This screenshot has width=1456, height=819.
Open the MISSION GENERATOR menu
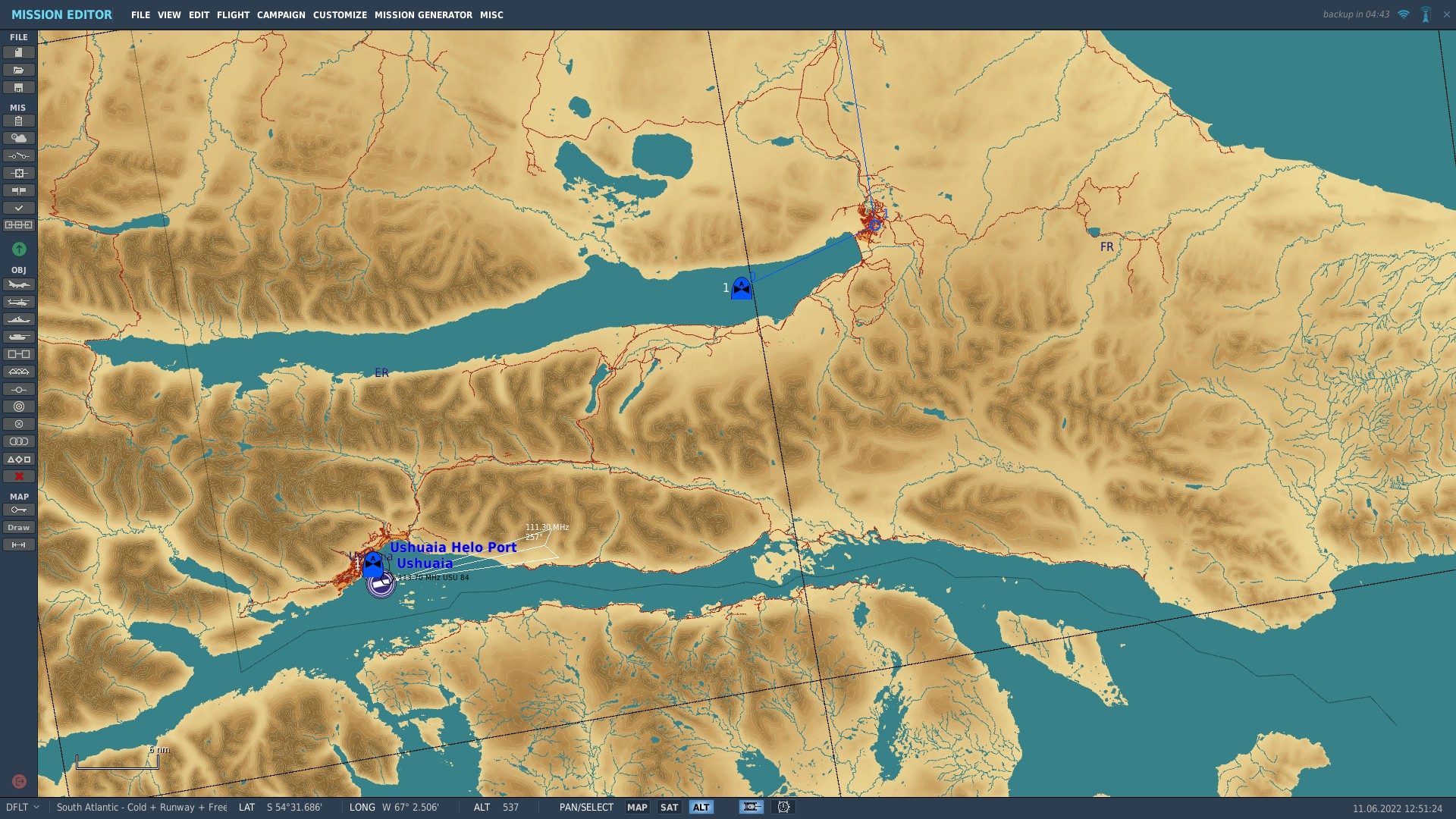click(x=423, y=14)
